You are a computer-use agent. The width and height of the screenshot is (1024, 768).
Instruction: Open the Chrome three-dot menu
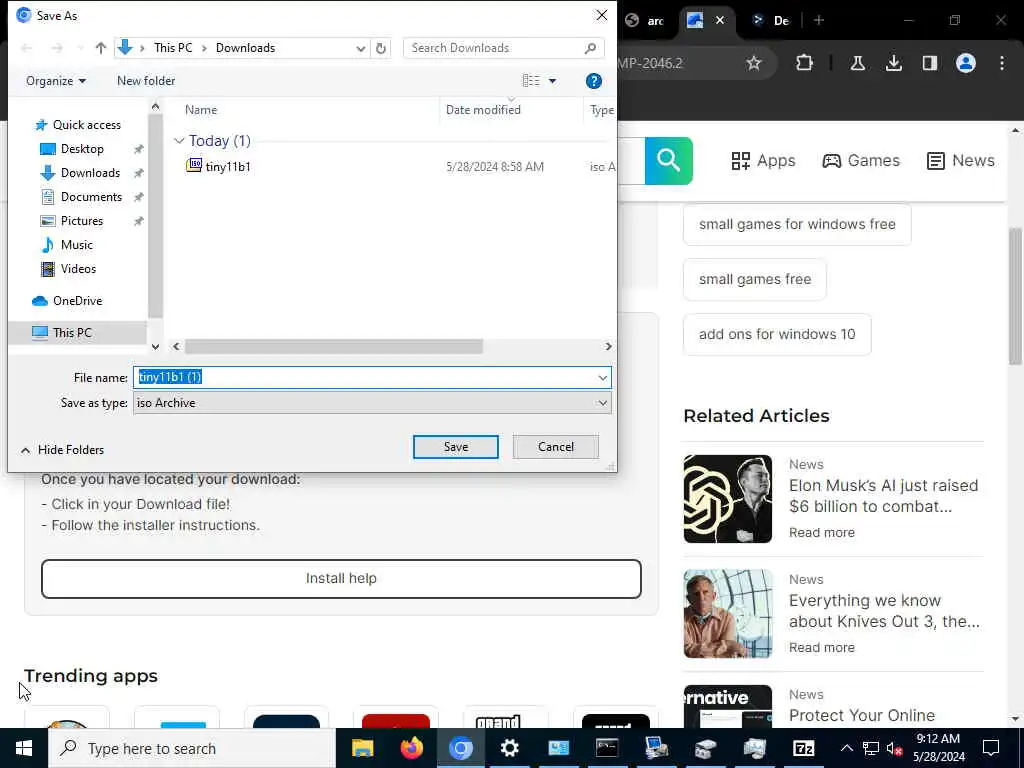pyautogui.click(x=1002, y=63)
